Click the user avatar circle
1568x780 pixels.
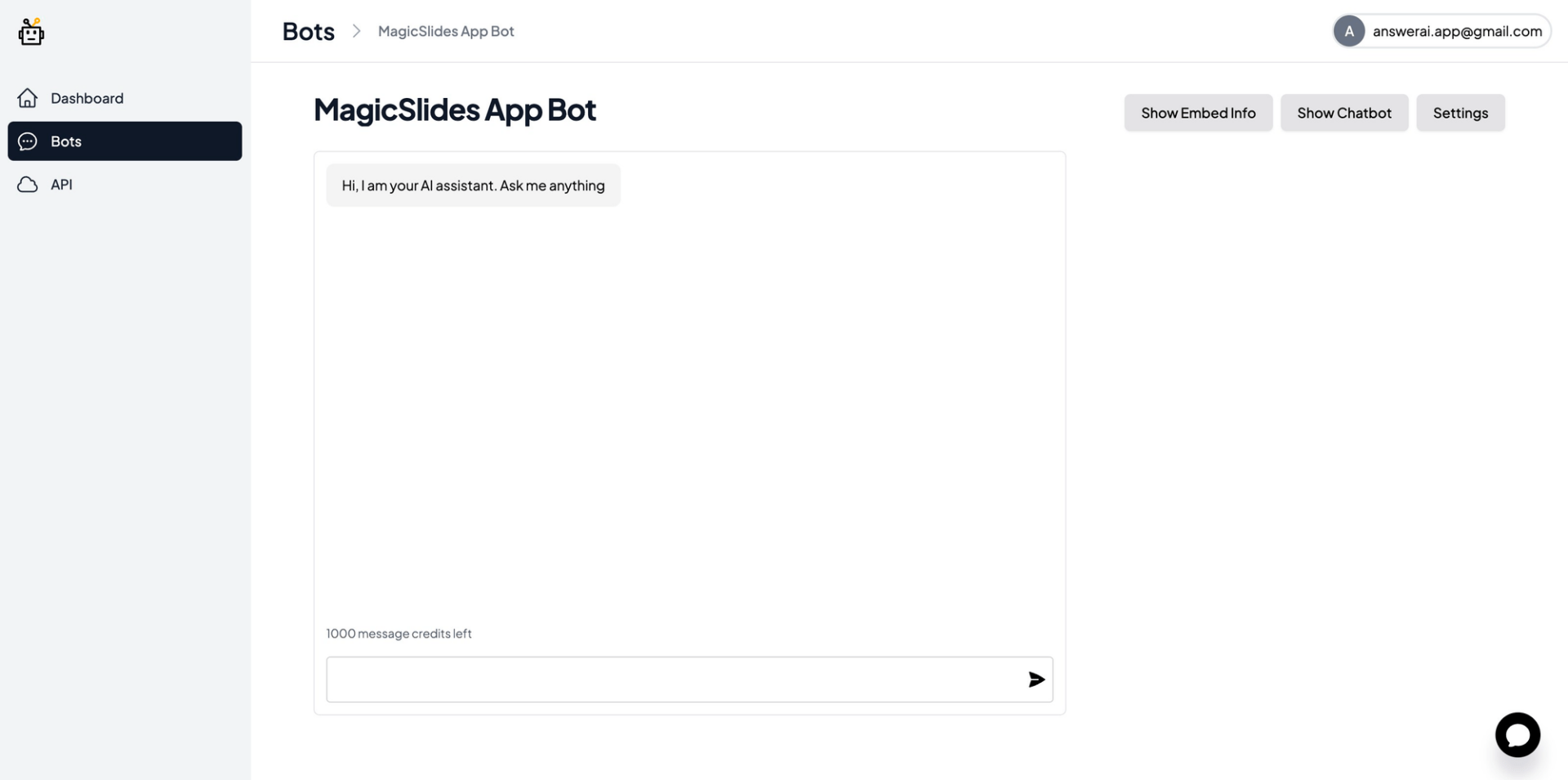(1349, 31)
